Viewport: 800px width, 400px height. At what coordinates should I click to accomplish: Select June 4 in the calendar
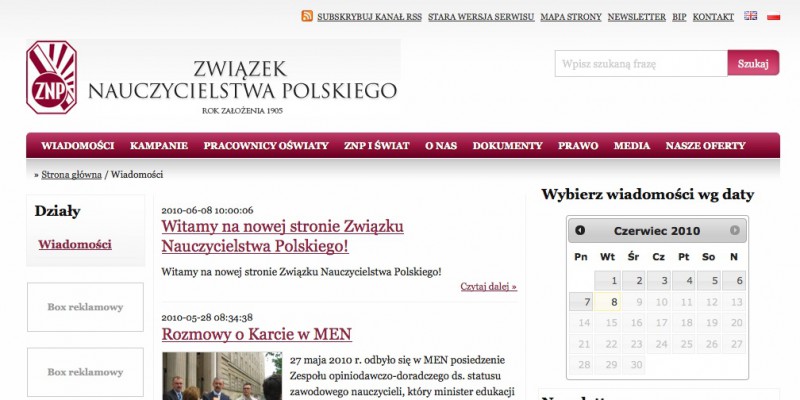[684, 280]
